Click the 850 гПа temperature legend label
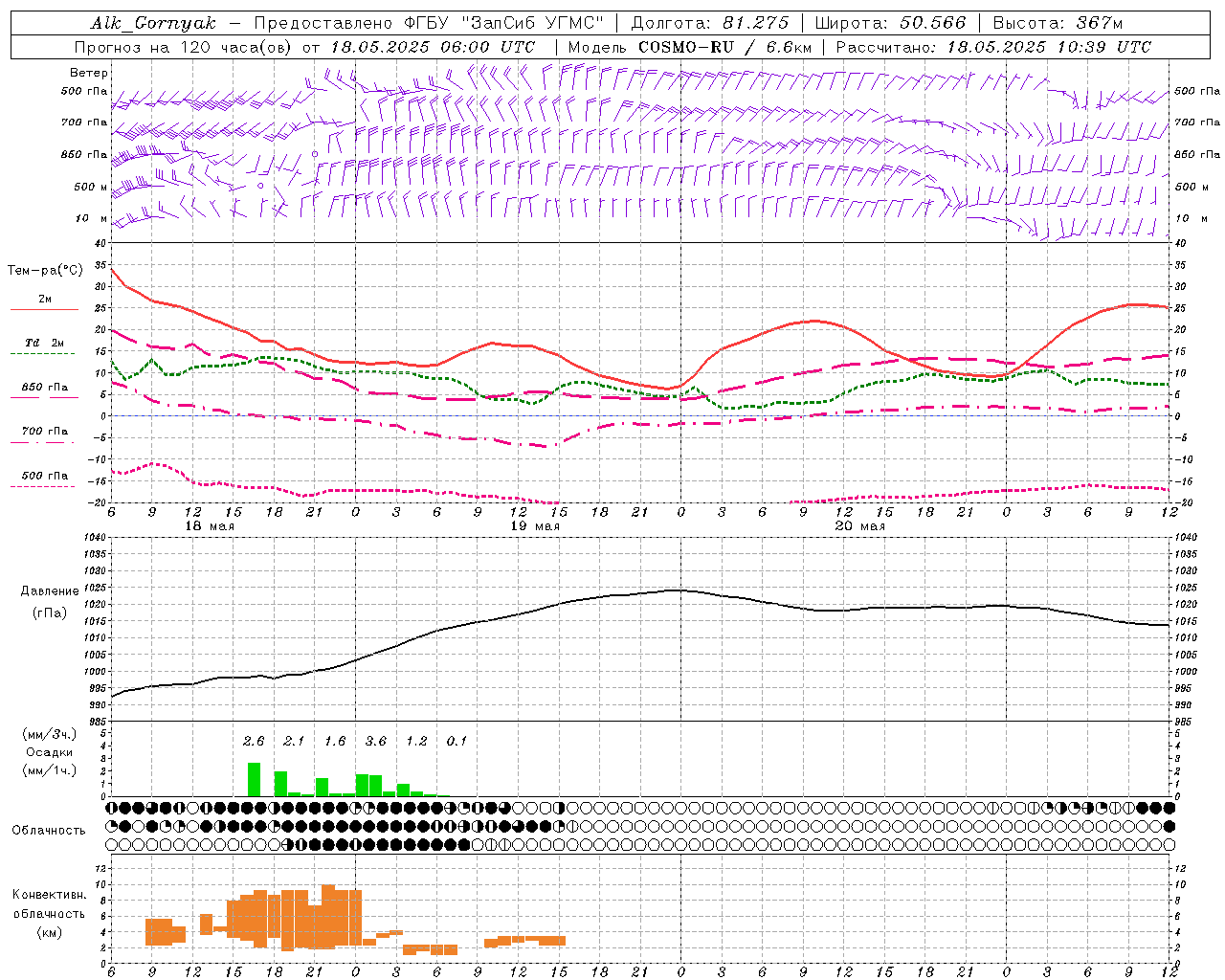Image resolution: width=1225 pixels, height=980 pixels. [x=45, y=388]
